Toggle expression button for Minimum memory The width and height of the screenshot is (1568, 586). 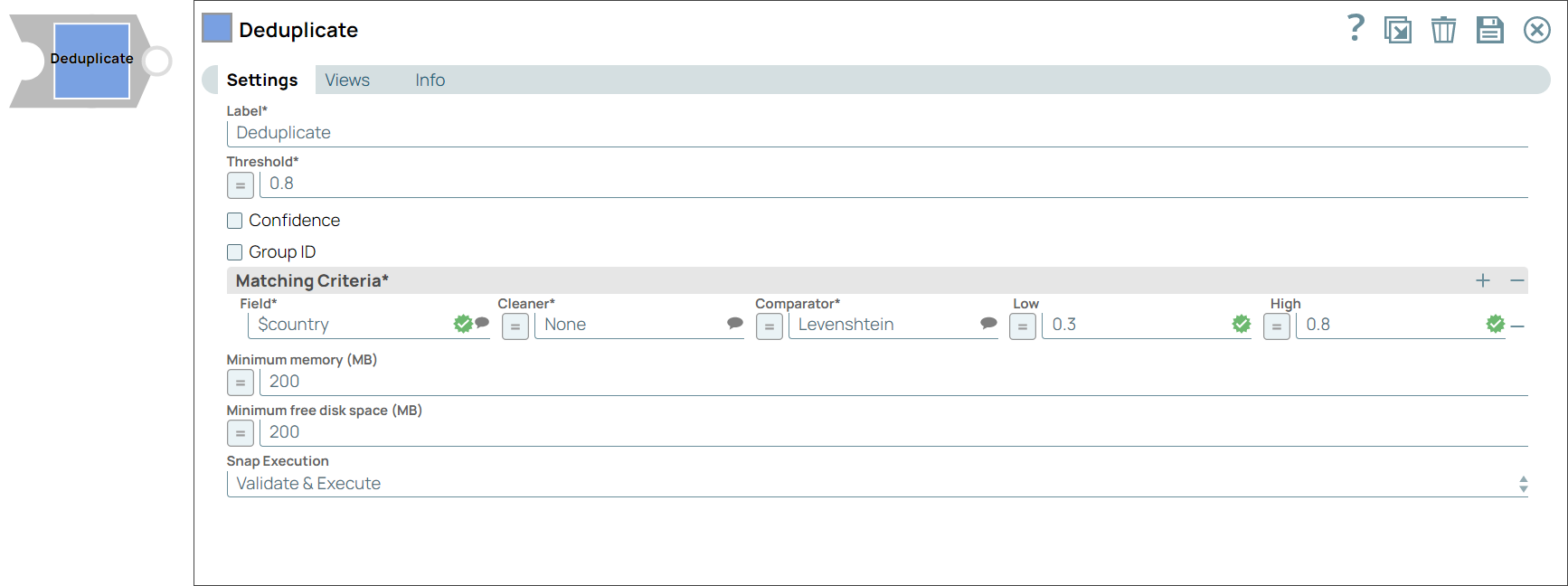[241, 383]
